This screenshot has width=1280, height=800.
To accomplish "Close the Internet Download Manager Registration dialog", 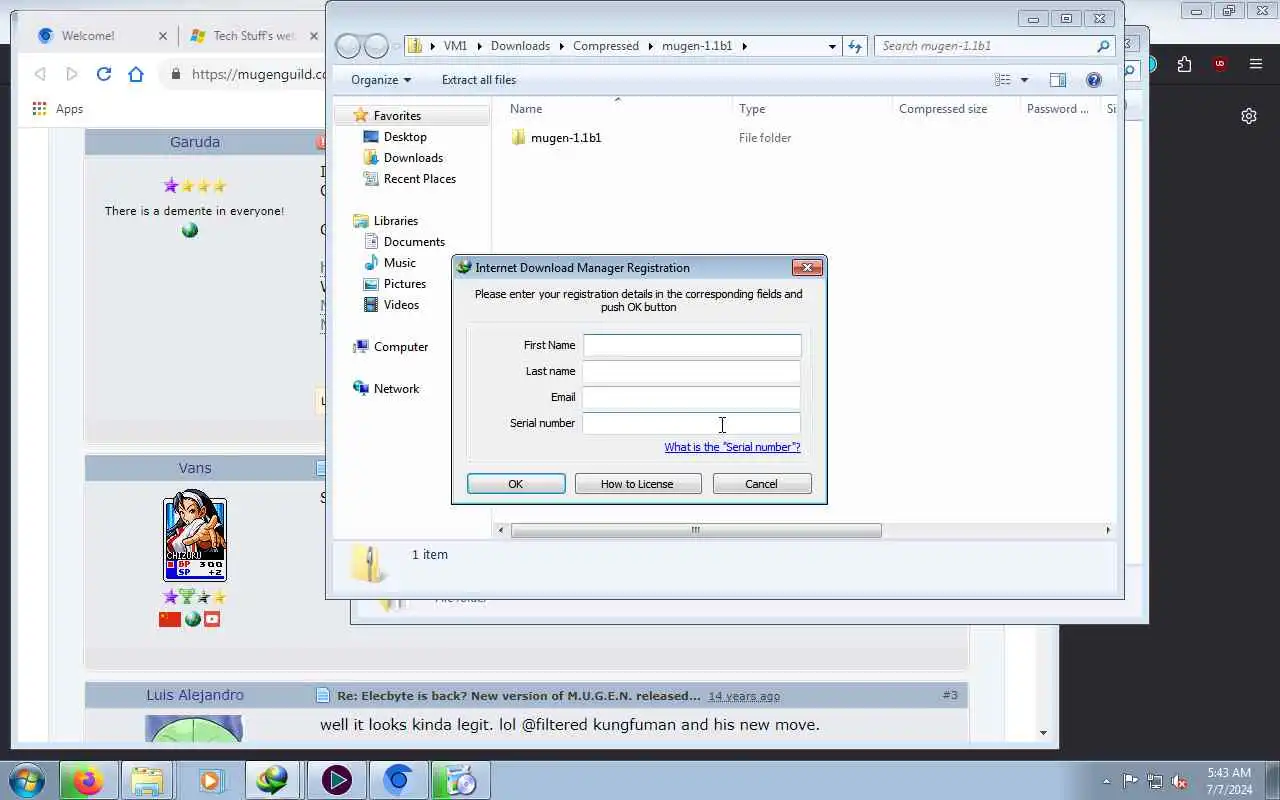I will (x=807, y=267).
